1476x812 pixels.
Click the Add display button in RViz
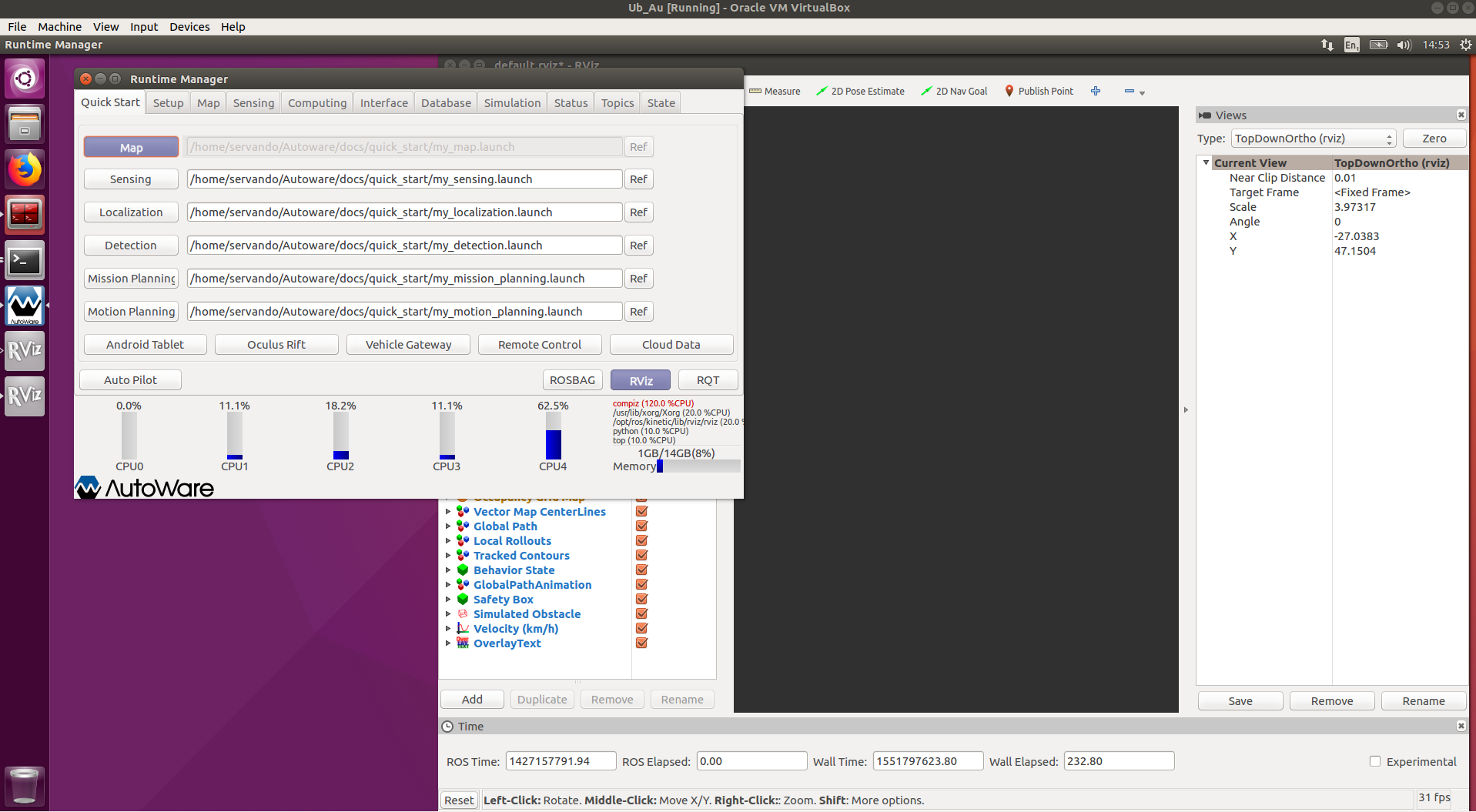click(472, 699)
